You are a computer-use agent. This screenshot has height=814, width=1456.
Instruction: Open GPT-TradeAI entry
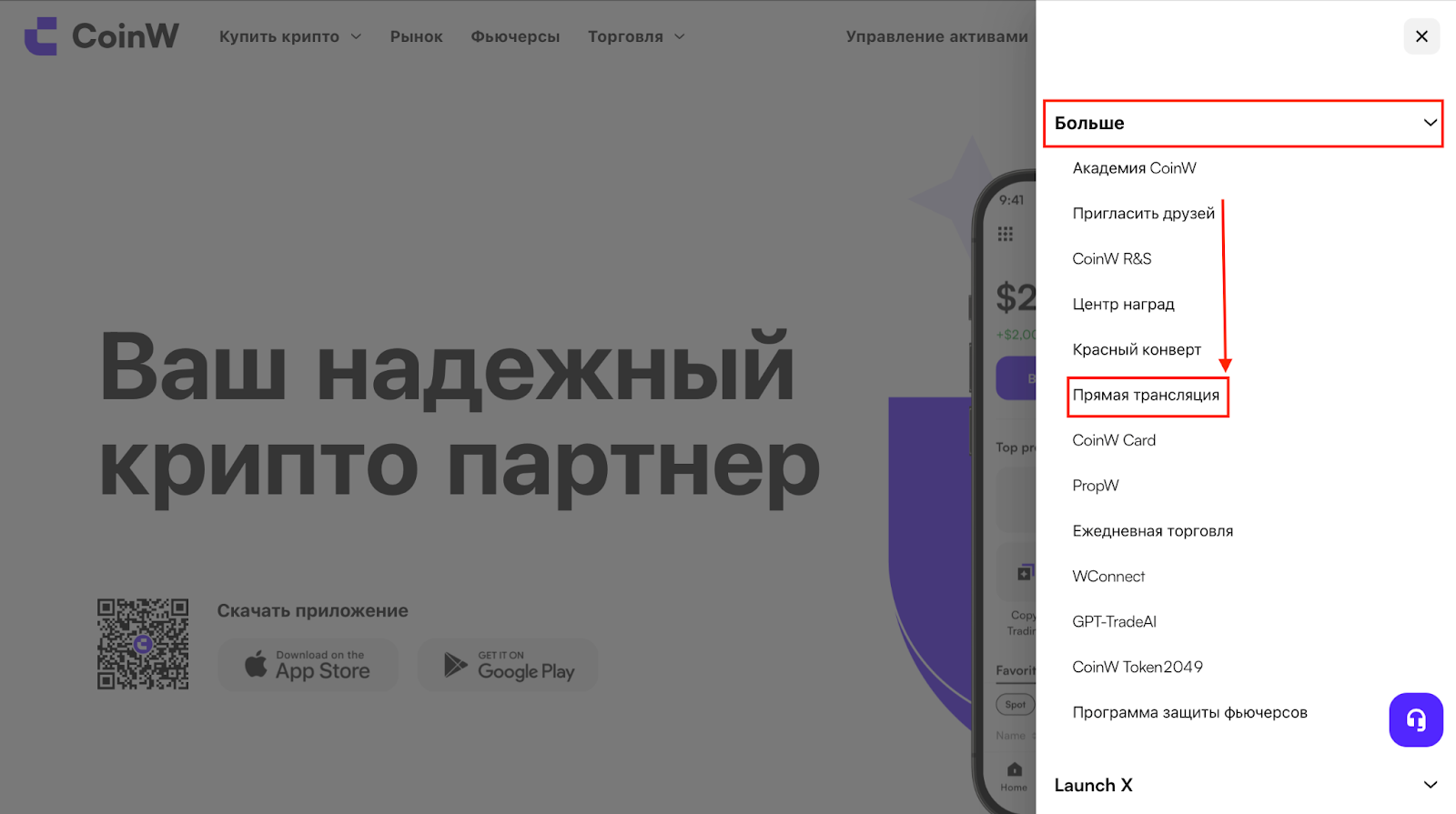point(1115,622)
